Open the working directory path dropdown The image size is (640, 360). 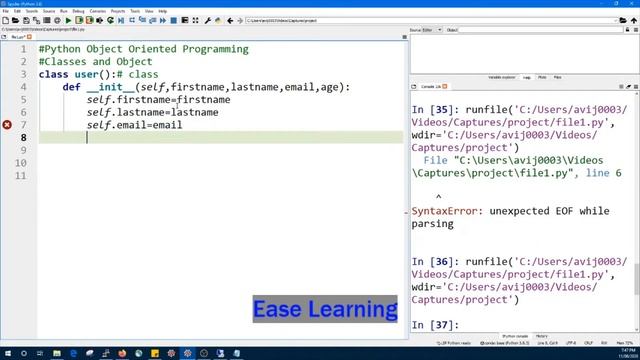616,20
